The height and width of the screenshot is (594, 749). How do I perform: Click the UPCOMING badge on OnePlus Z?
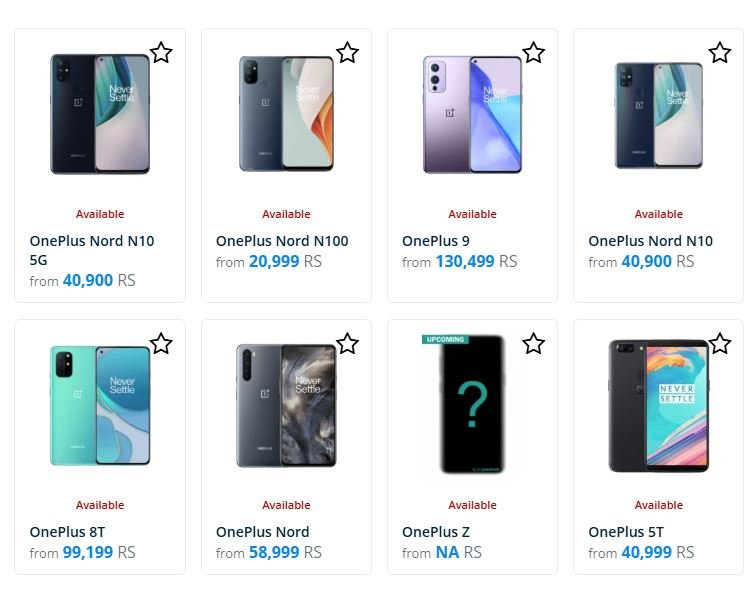click(x=445, y=340)
